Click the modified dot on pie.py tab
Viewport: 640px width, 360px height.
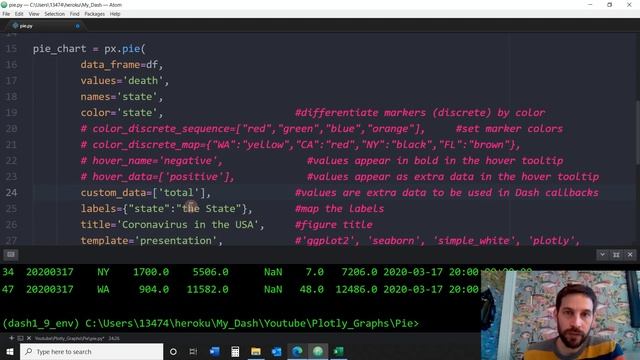tap(78, 26)
